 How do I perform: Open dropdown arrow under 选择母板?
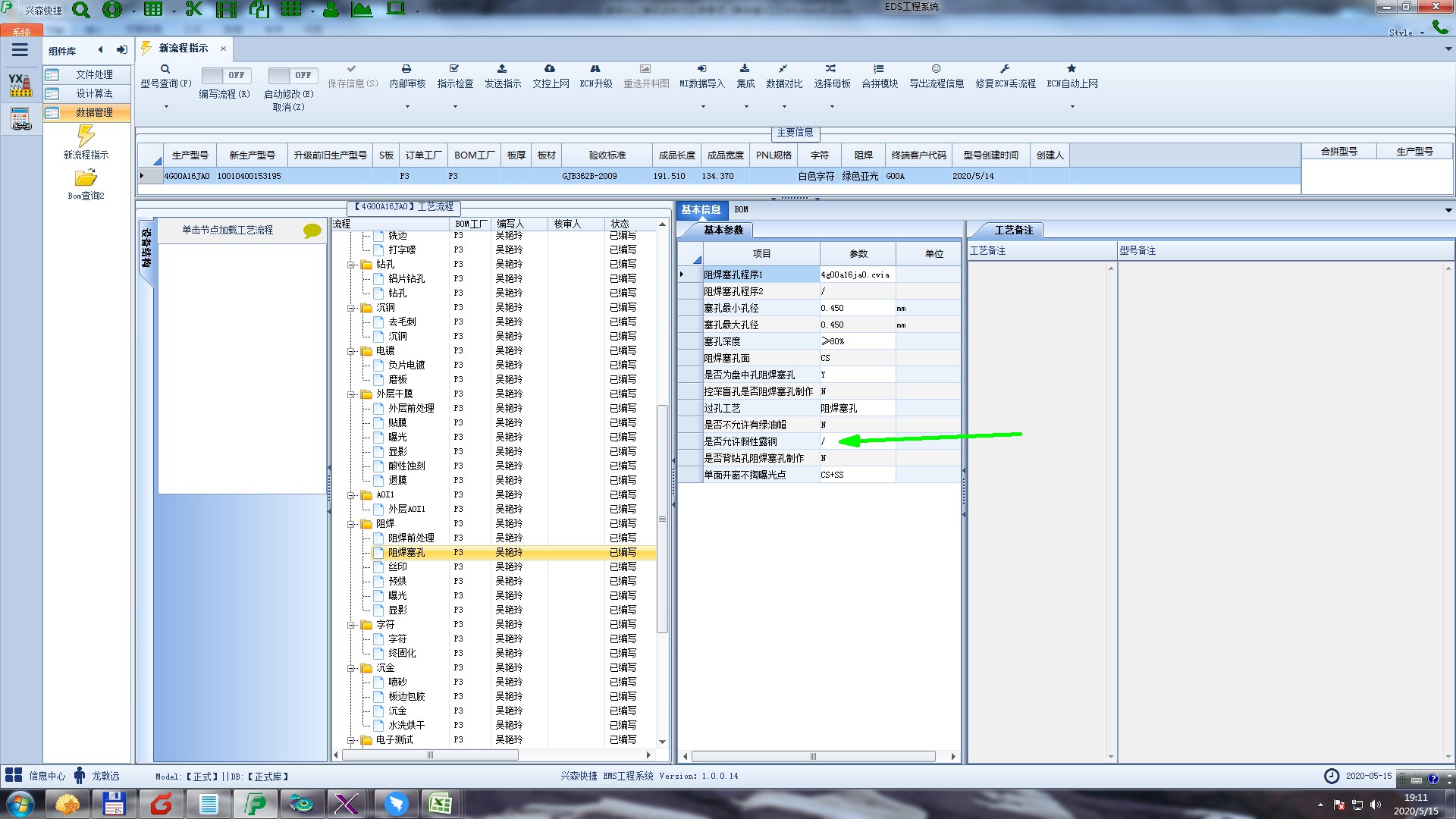(832, 107)
